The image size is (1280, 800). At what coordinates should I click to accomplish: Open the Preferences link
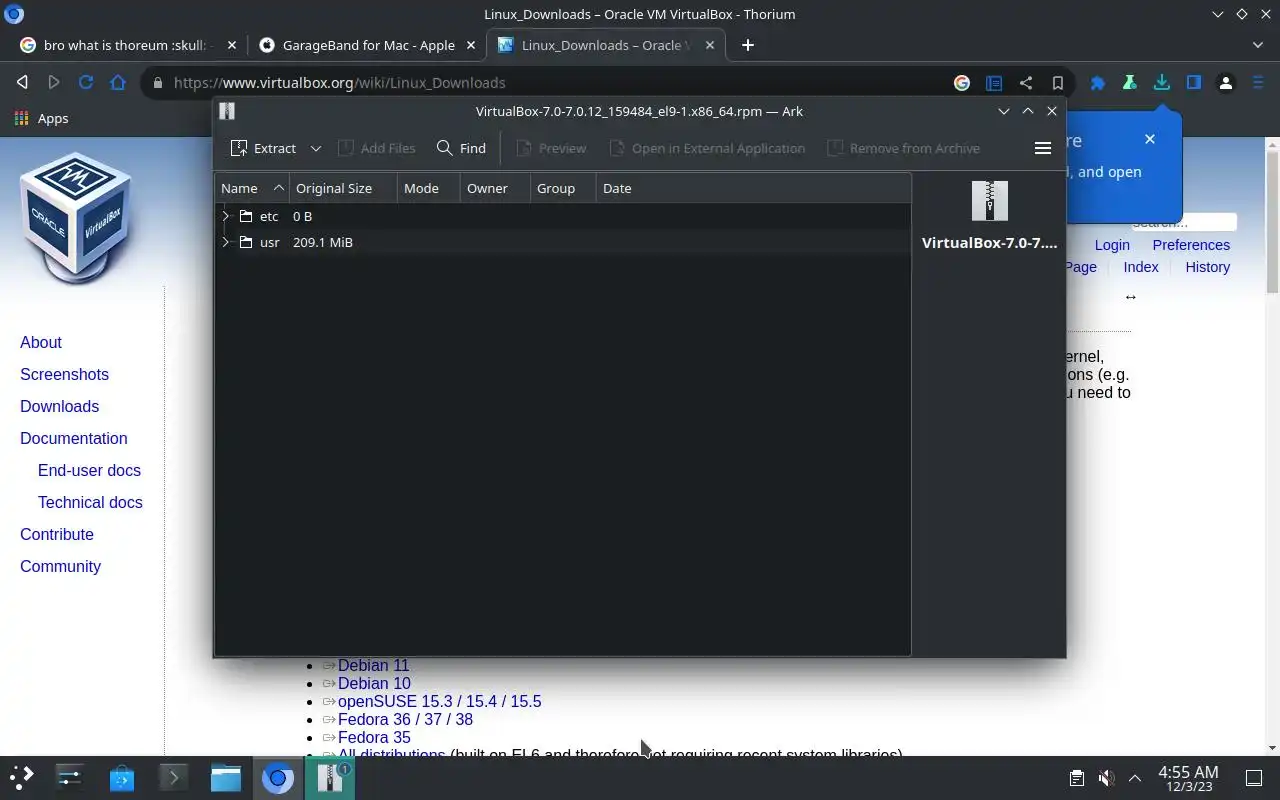(x=1191, y=245)
